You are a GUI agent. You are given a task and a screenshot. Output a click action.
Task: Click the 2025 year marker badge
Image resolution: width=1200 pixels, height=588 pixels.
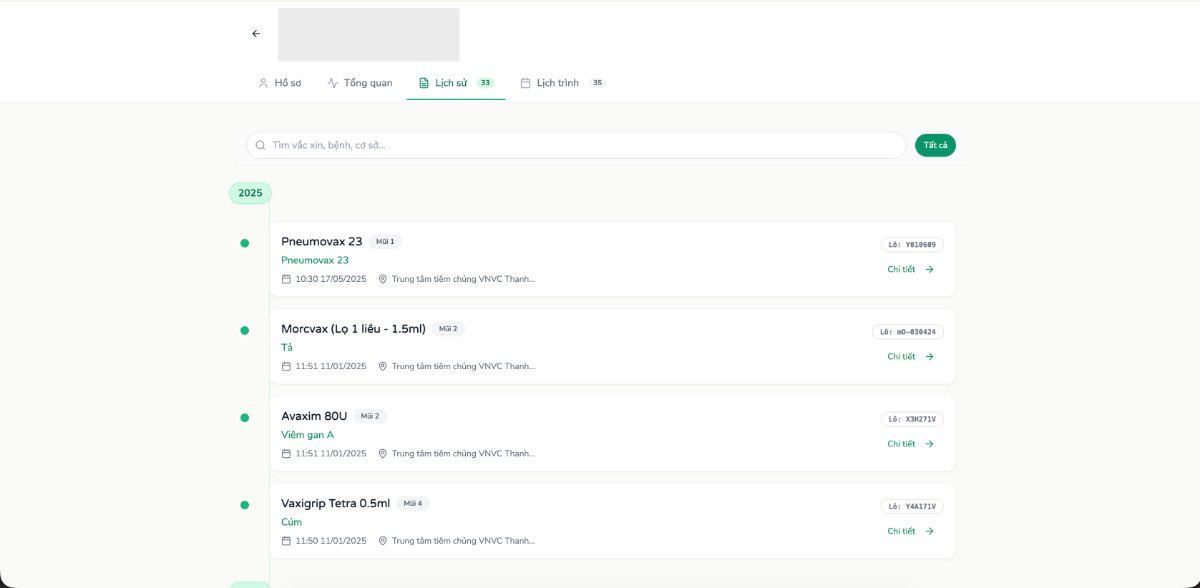pyautogui.click(x=250, y=193)
